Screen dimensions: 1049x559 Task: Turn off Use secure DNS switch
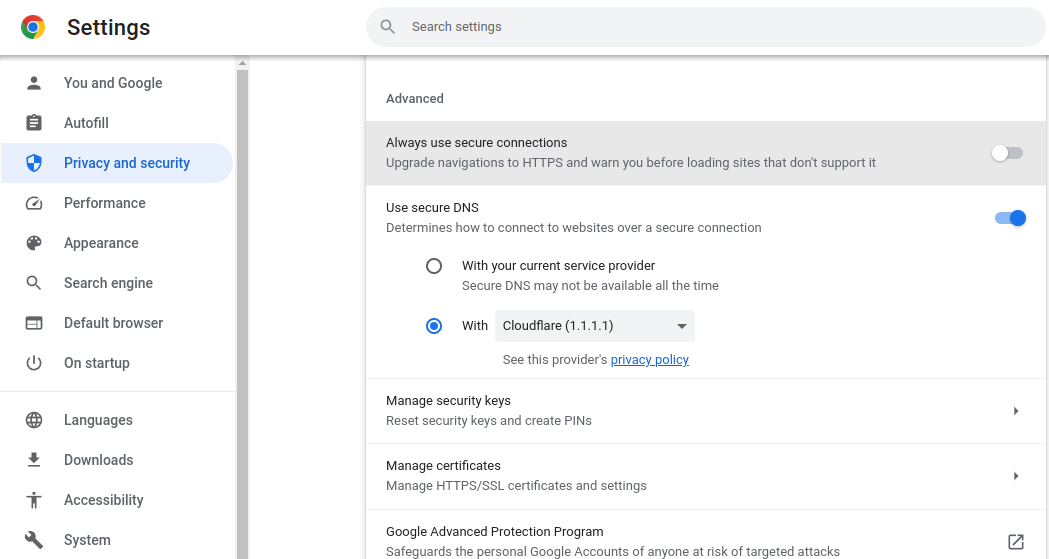coord(1010,218)
